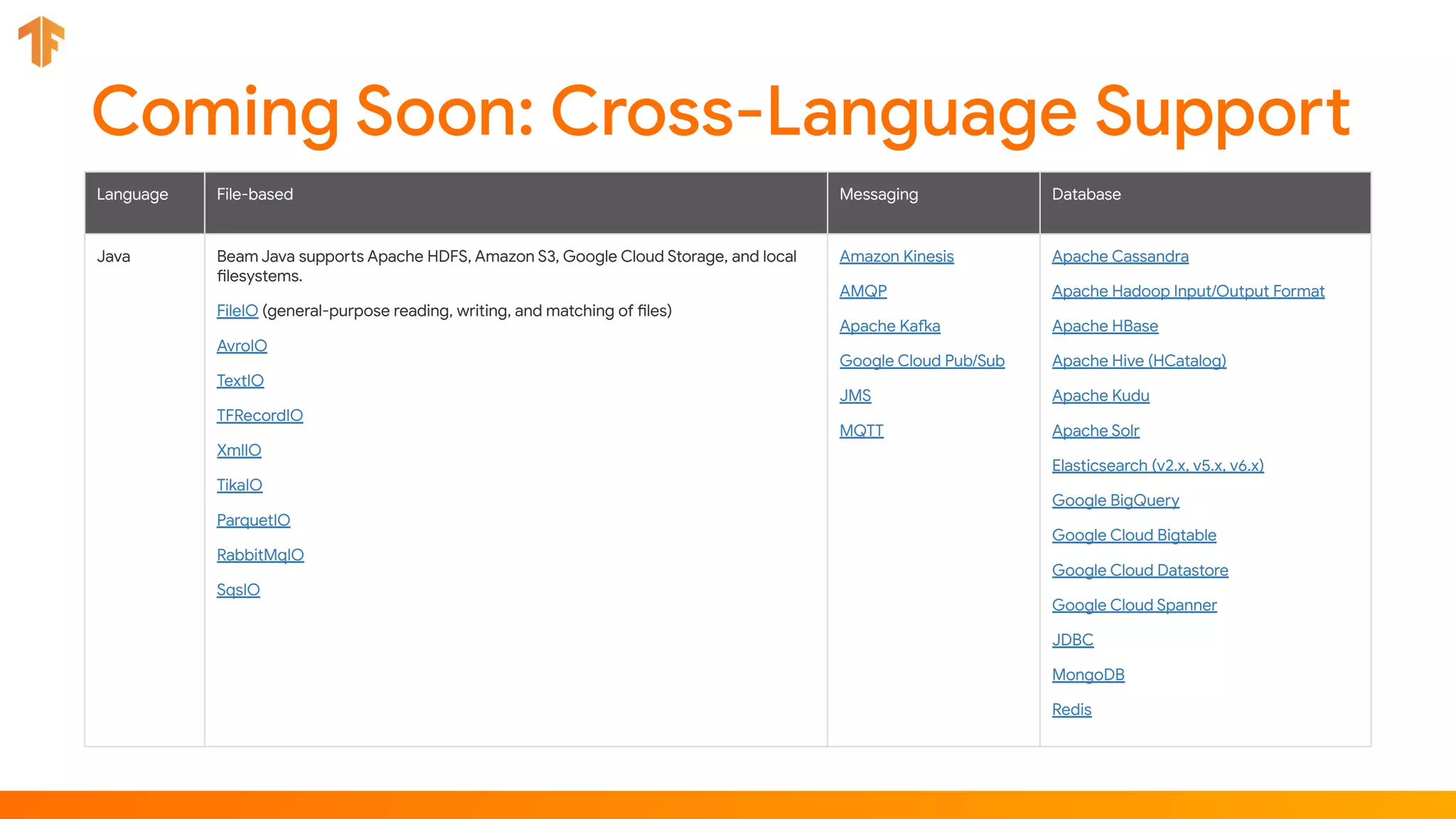Open the Amazon Kinesis link

point(896,257)
